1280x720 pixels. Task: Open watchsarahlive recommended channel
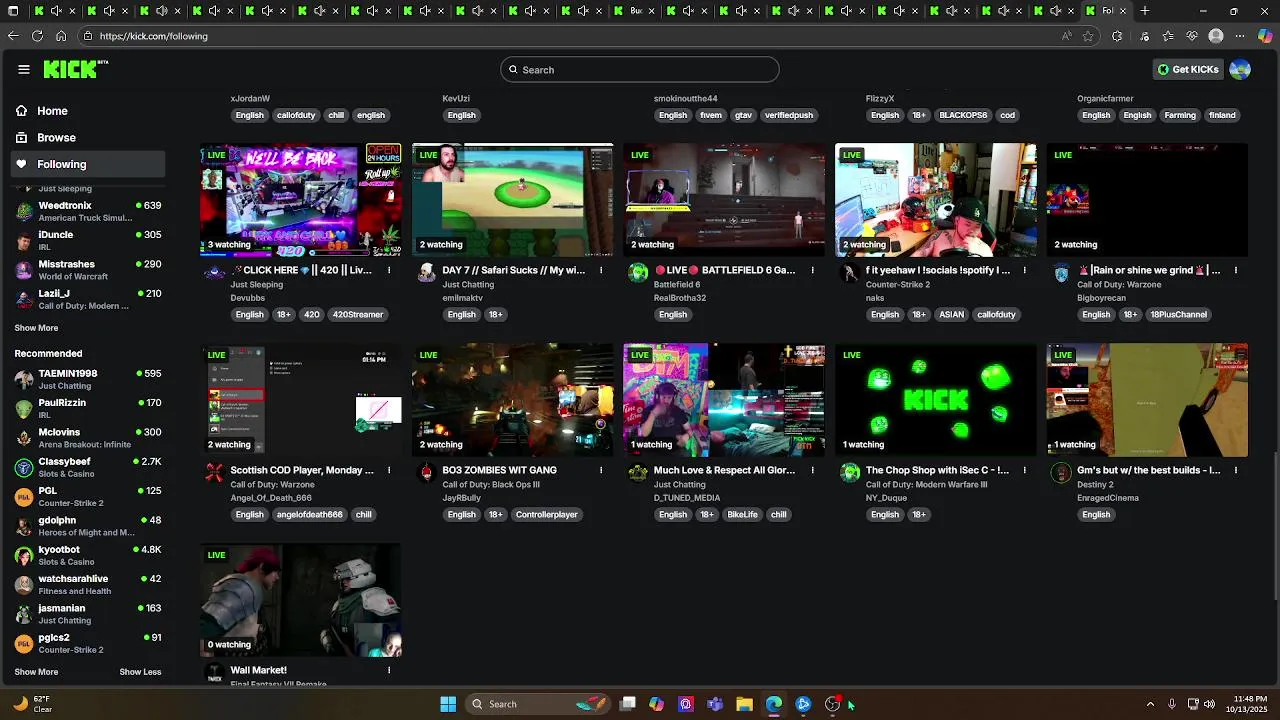88,585
